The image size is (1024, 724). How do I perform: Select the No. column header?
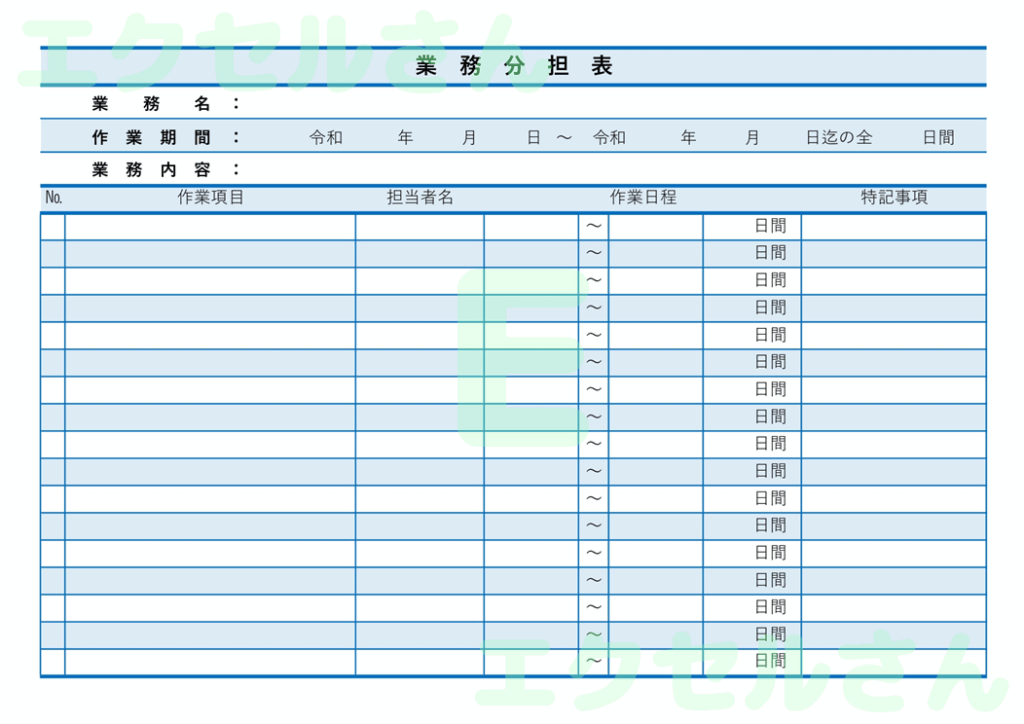pos(52,197)
